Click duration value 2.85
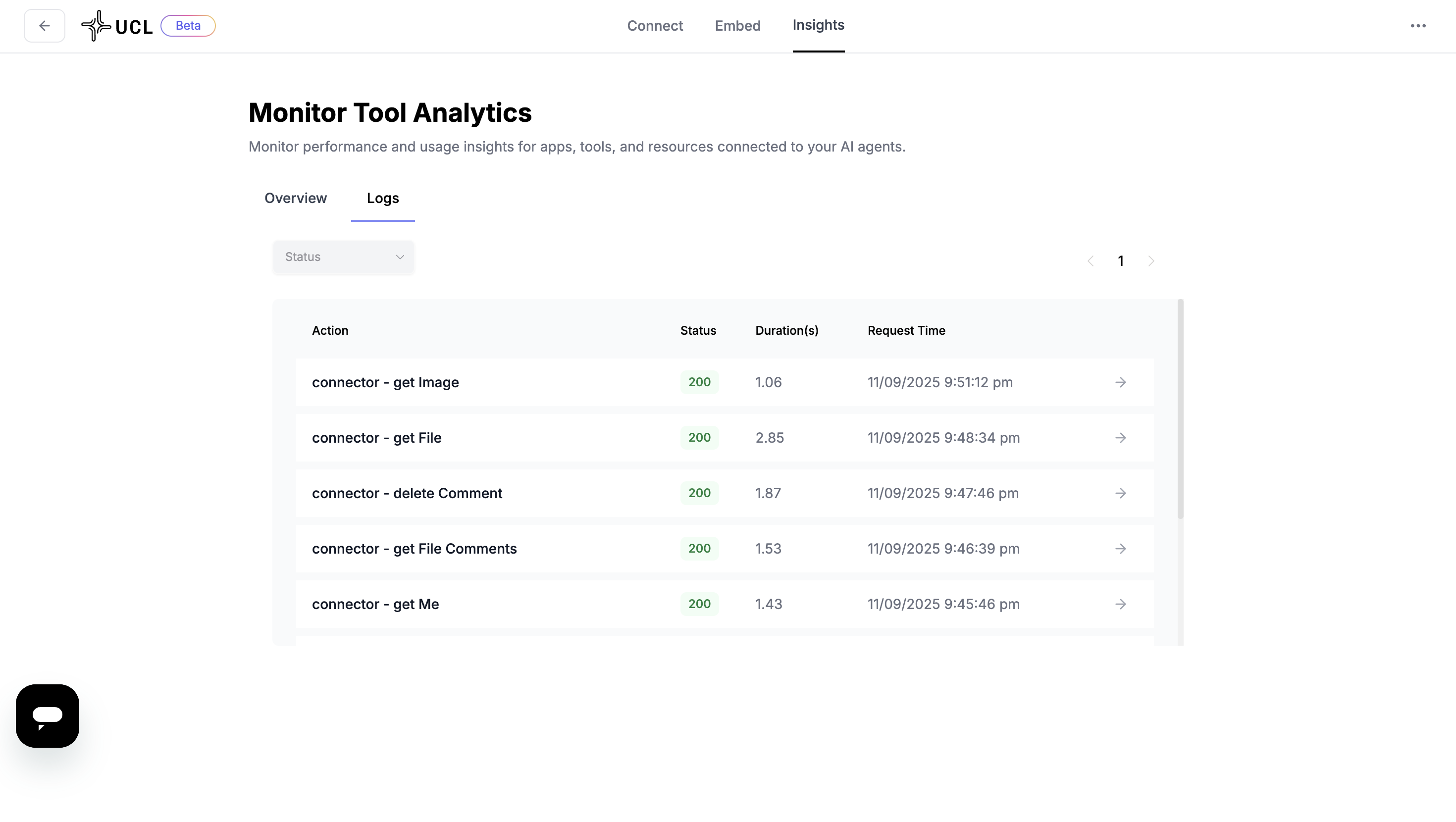This screenshot has height=822, width=1456. tap(769, 438)
